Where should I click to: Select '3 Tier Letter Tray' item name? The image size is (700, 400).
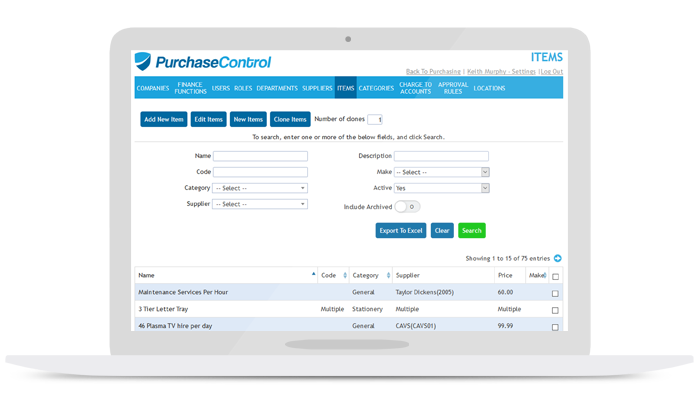163,309
